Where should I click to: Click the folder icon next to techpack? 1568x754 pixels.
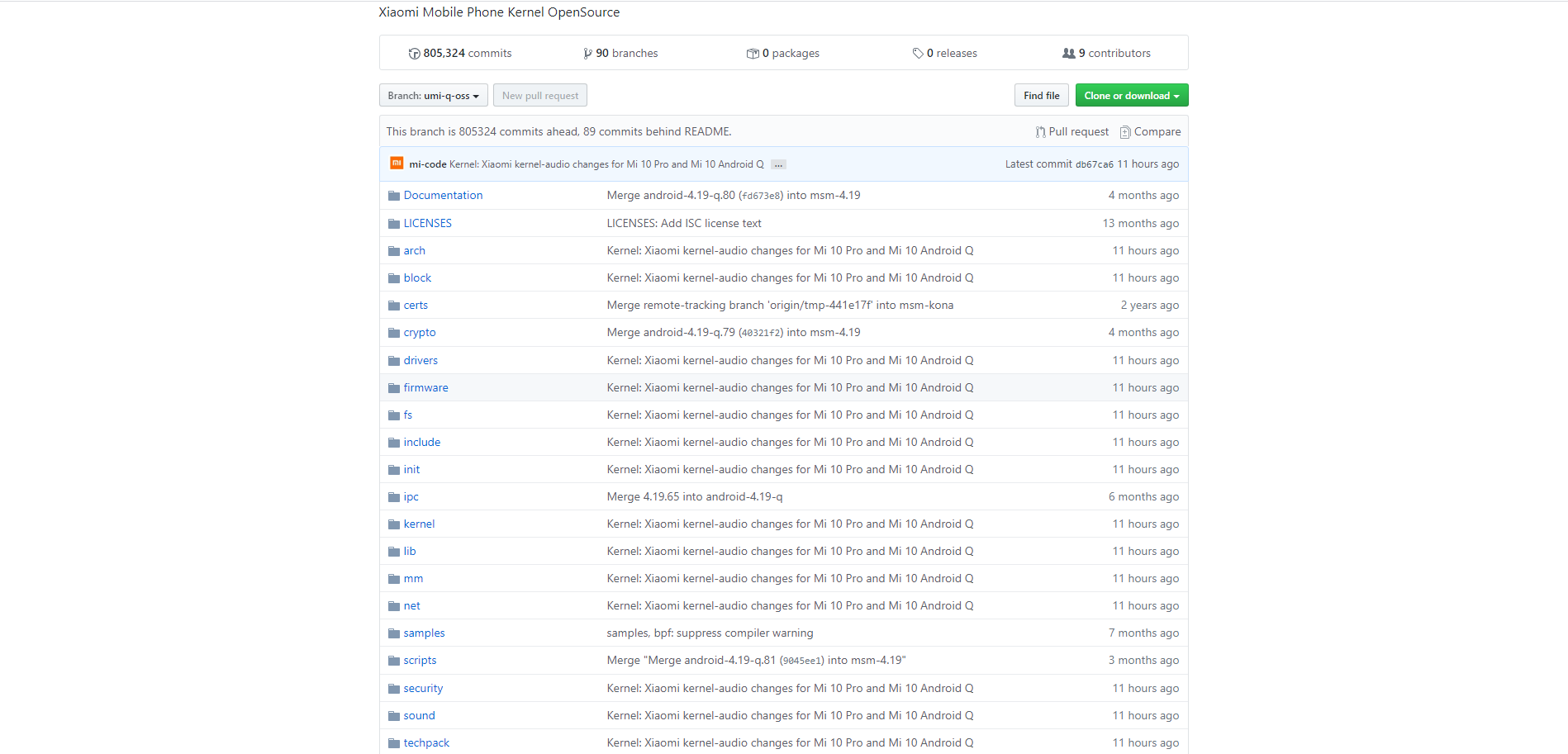(x=394, y=743)
